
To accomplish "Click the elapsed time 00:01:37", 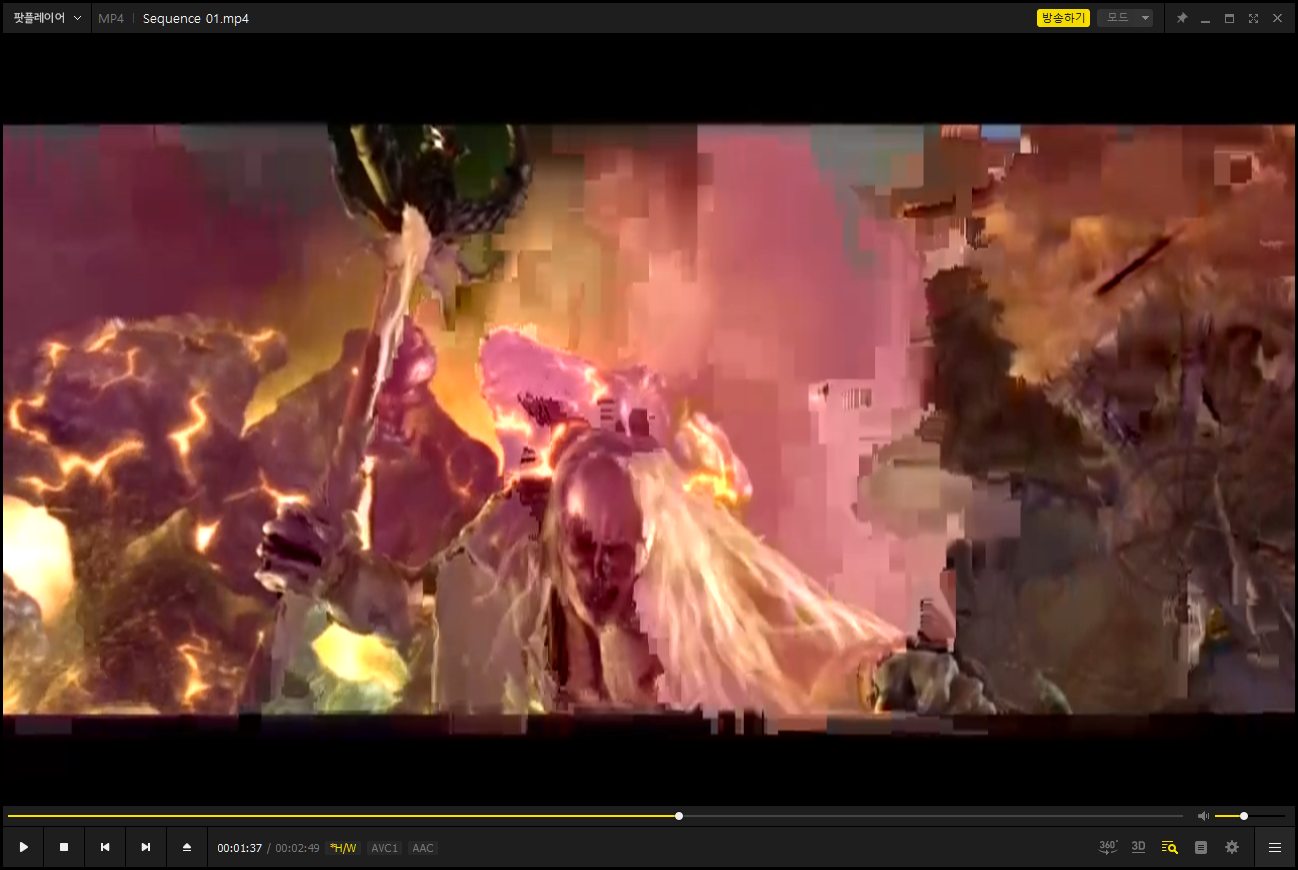I will point(240,848).
